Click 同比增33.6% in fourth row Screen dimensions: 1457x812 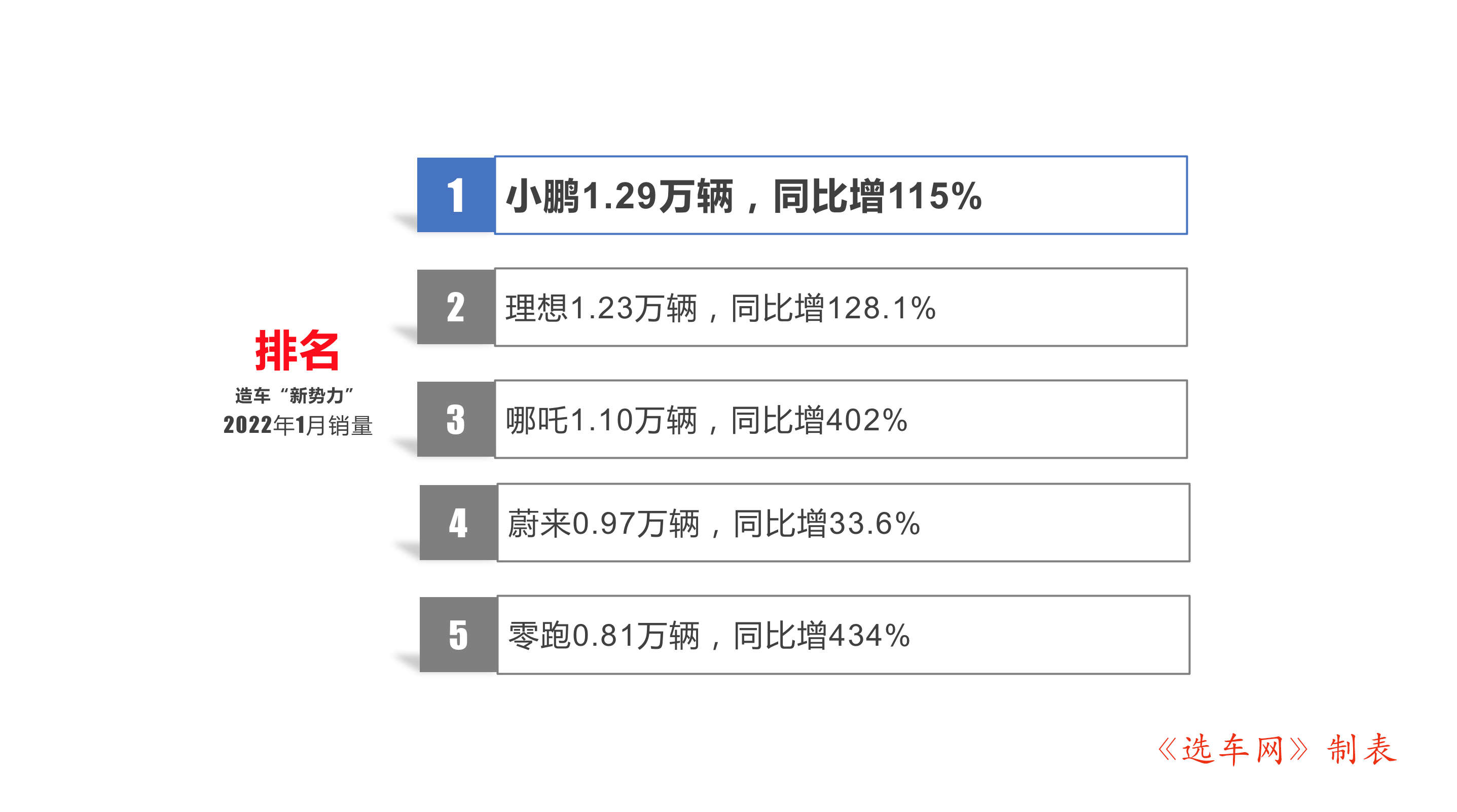tap(827, 524)
